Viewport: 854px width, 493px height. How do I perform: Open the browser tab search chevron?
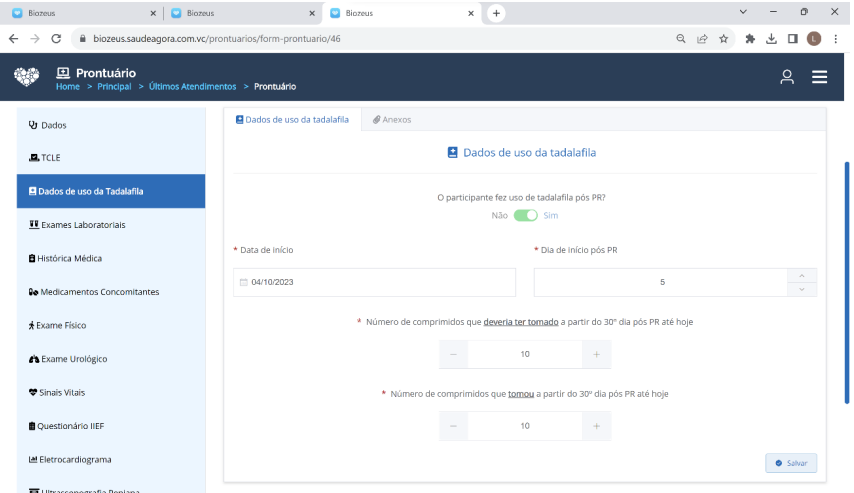click(x=743, y=12)
